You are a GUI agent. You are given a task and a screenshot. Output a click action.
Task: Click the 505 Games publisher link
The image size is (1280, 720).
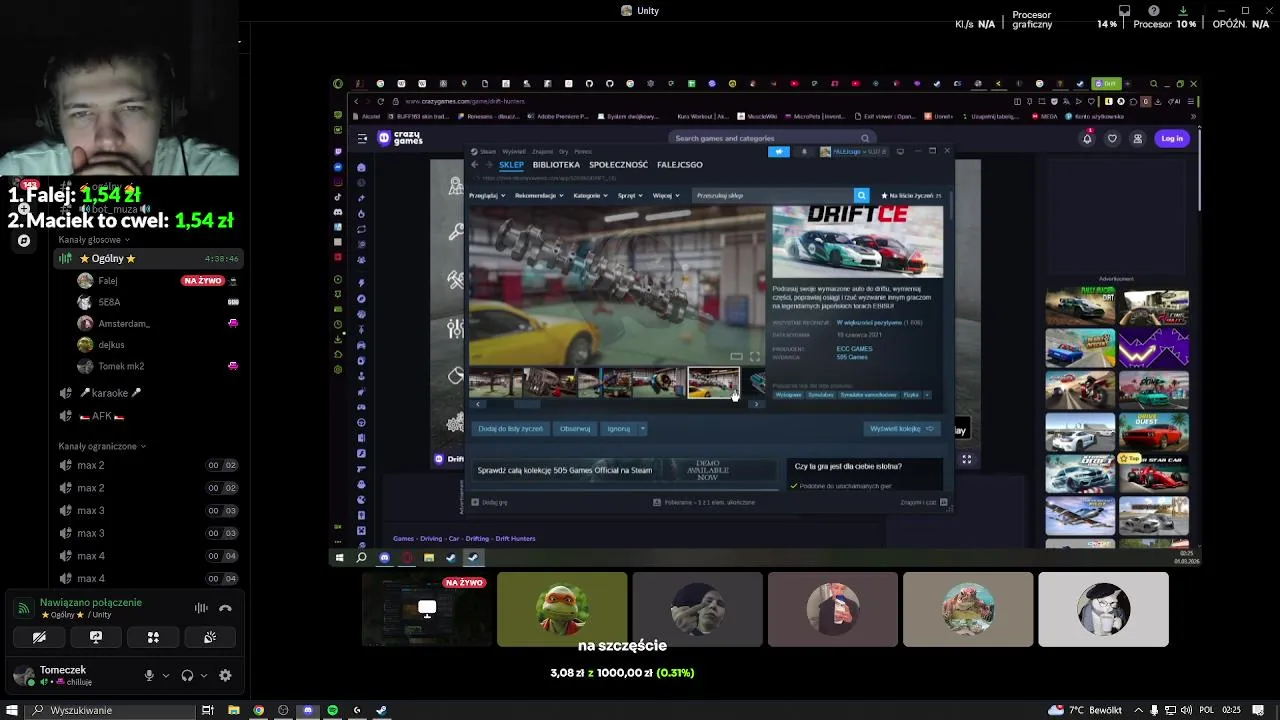click(852, 357)
